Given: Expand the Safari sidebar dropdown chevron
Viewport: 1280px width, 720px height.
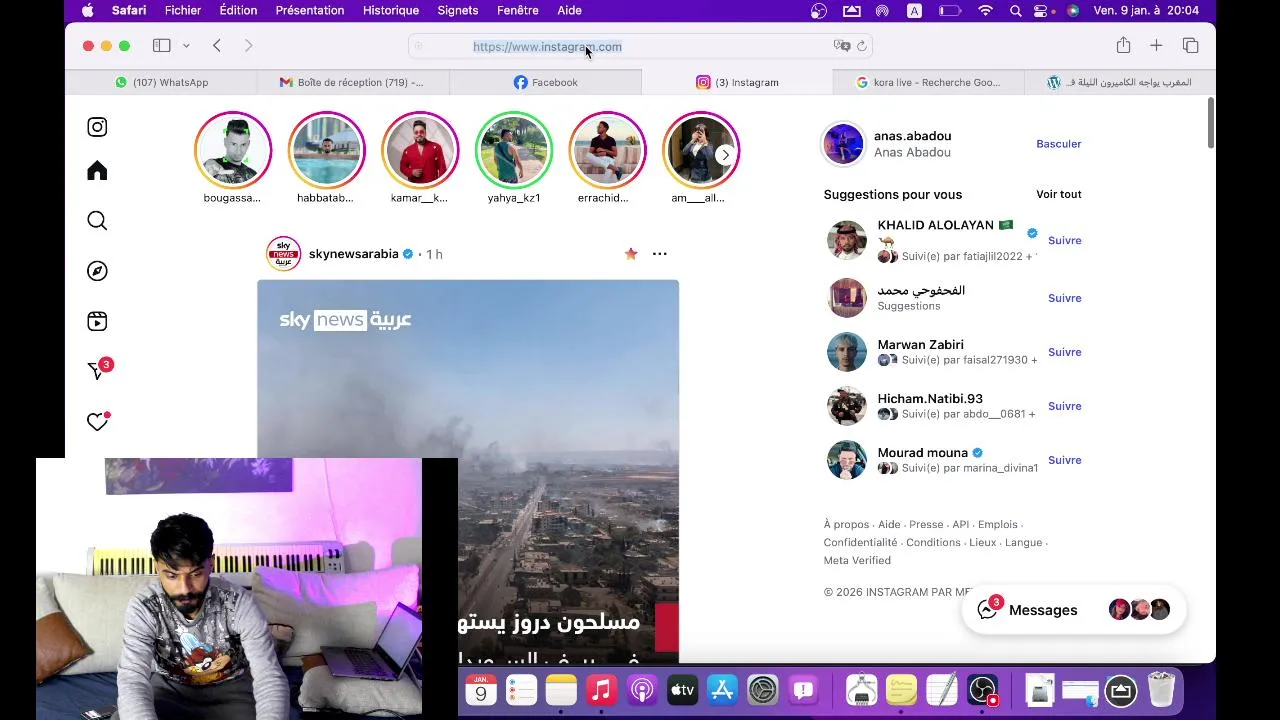Looking at the screenshot, I should click(186, 46).
